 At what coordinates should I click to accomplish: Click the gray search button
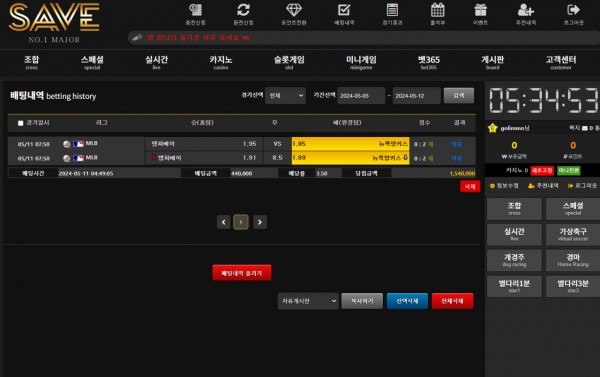[x=459, y=96]
